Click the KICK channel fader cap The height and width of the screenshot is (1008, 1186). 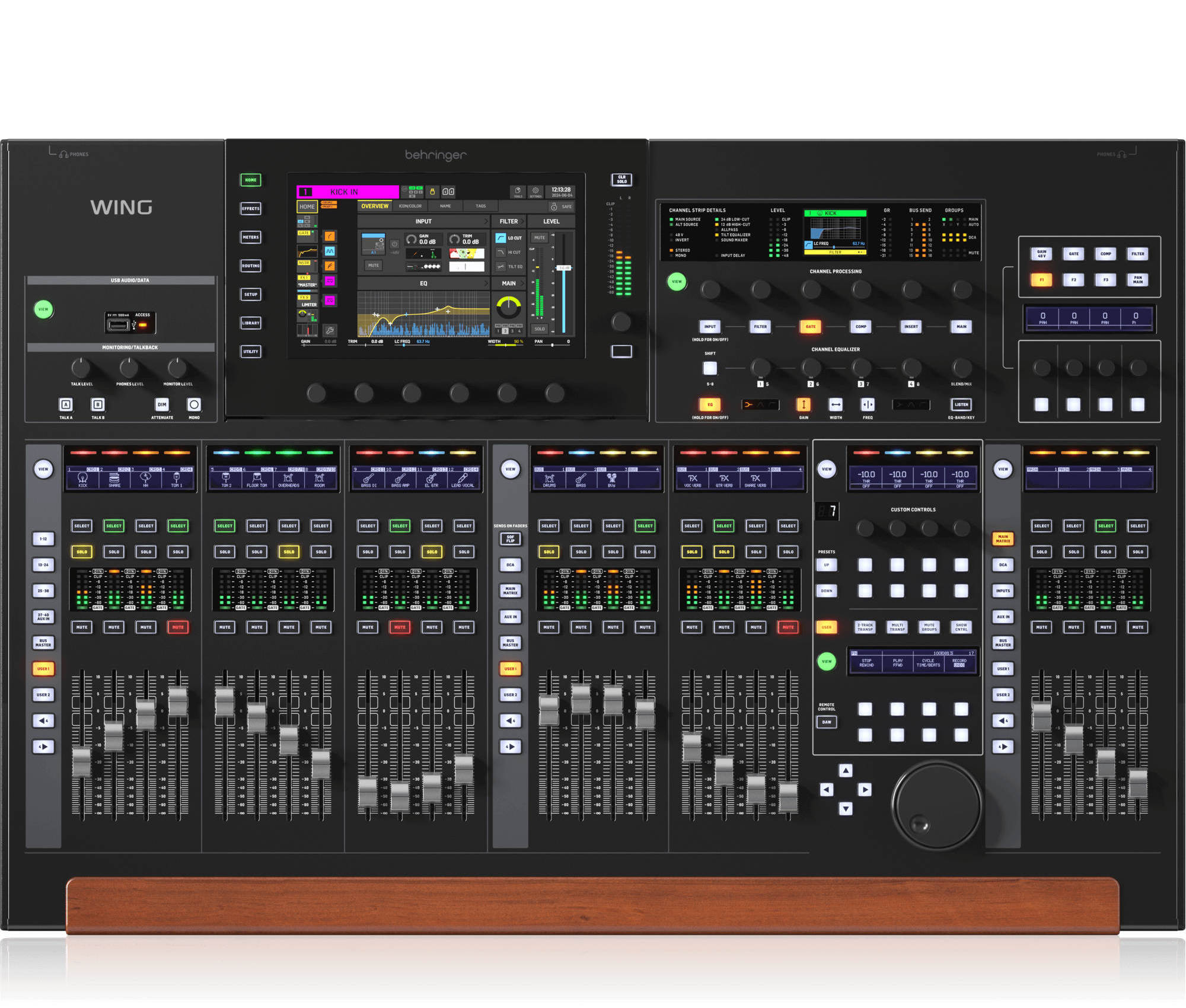pos(82,762)
